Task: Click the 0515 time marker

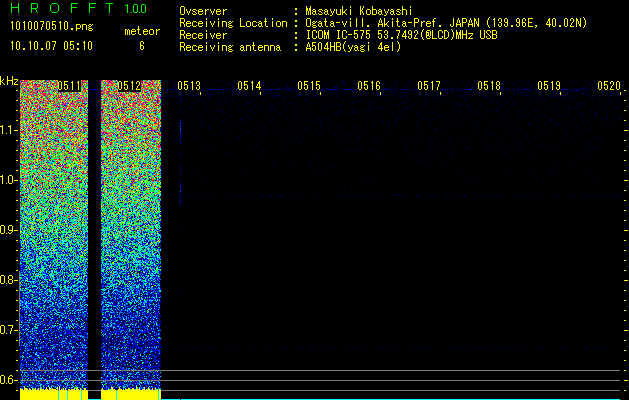Action: point(309,86)
